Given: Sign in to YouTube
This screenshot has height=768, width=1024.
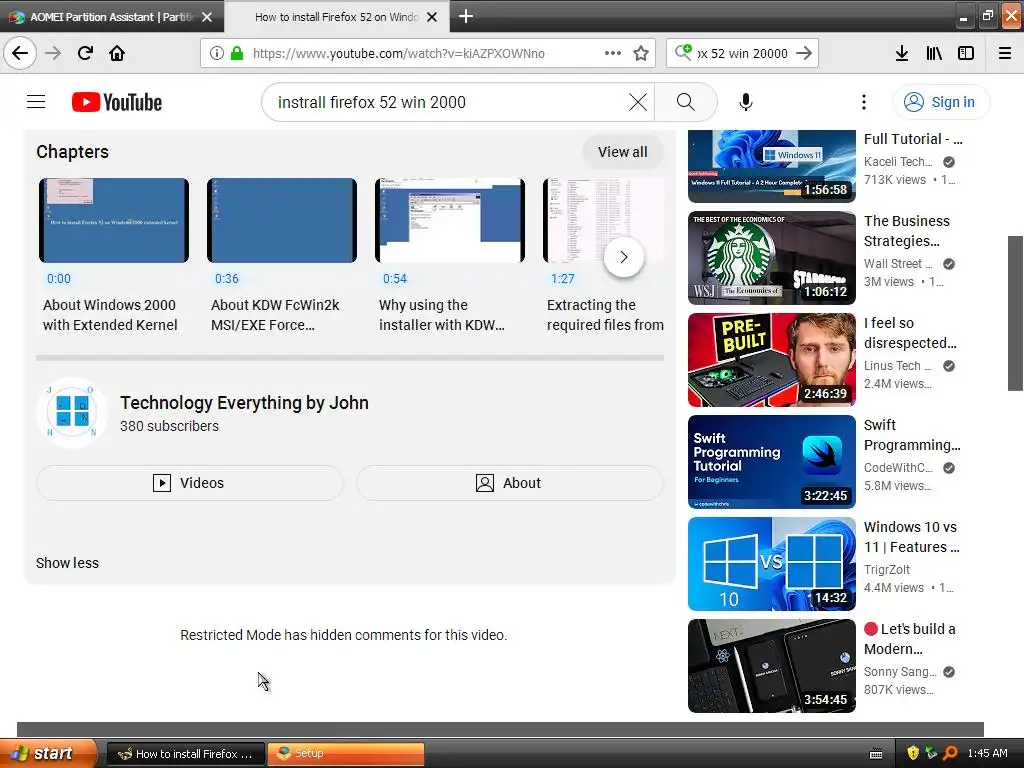Looking at the screenshot, I should [x=940, y=102].
